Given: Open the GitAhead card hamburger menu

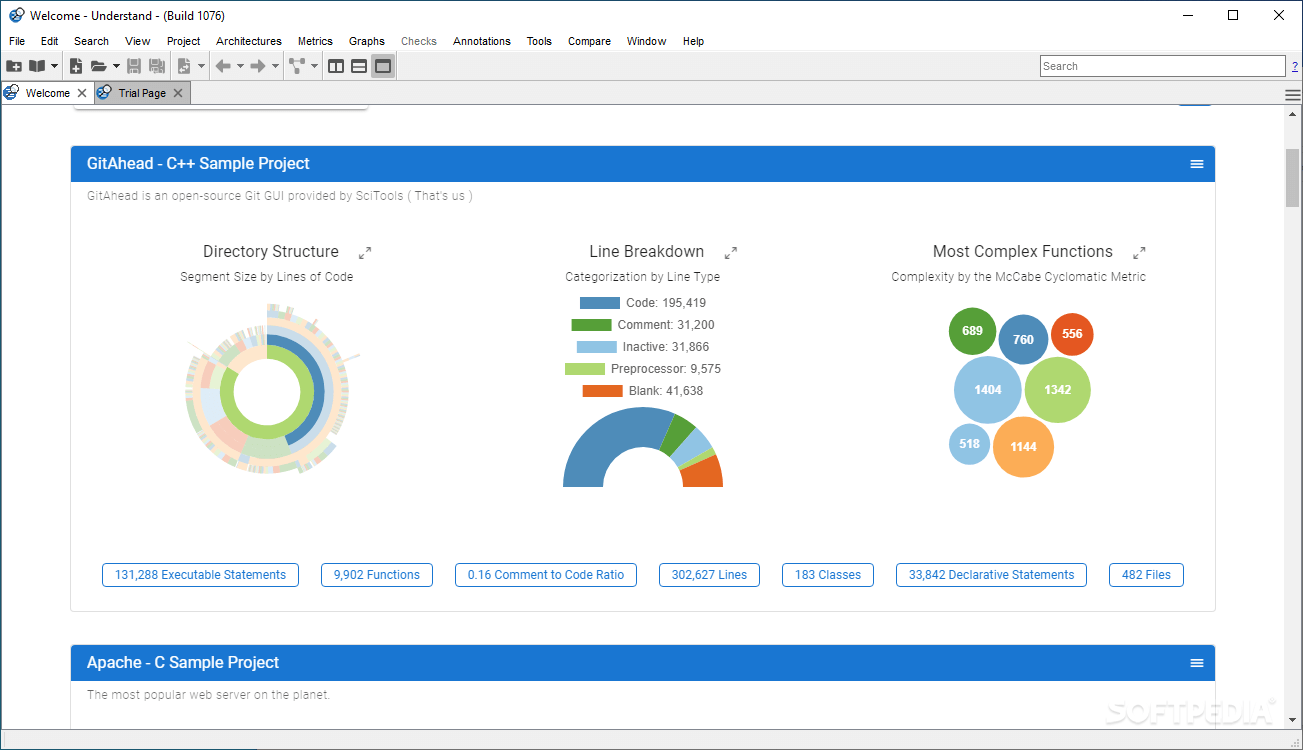Looking at the screenshot, I should tap(1197, 164).
